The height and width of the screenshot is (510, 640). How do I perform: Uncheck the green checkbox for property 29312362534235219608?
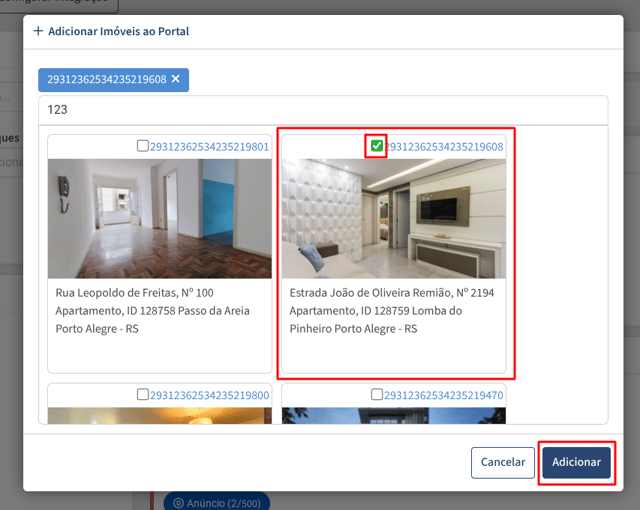[x=376, y=146]
